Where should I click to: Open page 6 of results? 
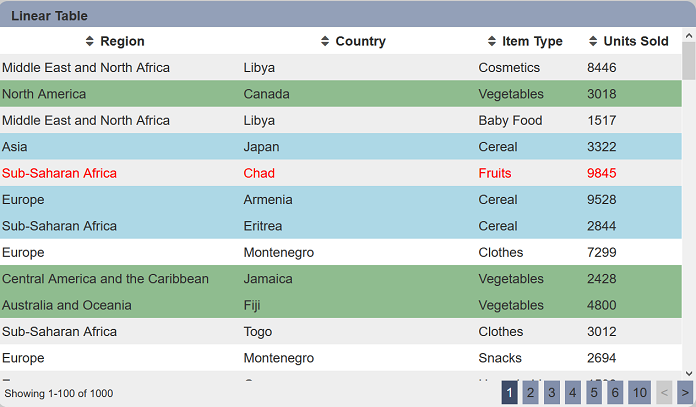point(615,392)
